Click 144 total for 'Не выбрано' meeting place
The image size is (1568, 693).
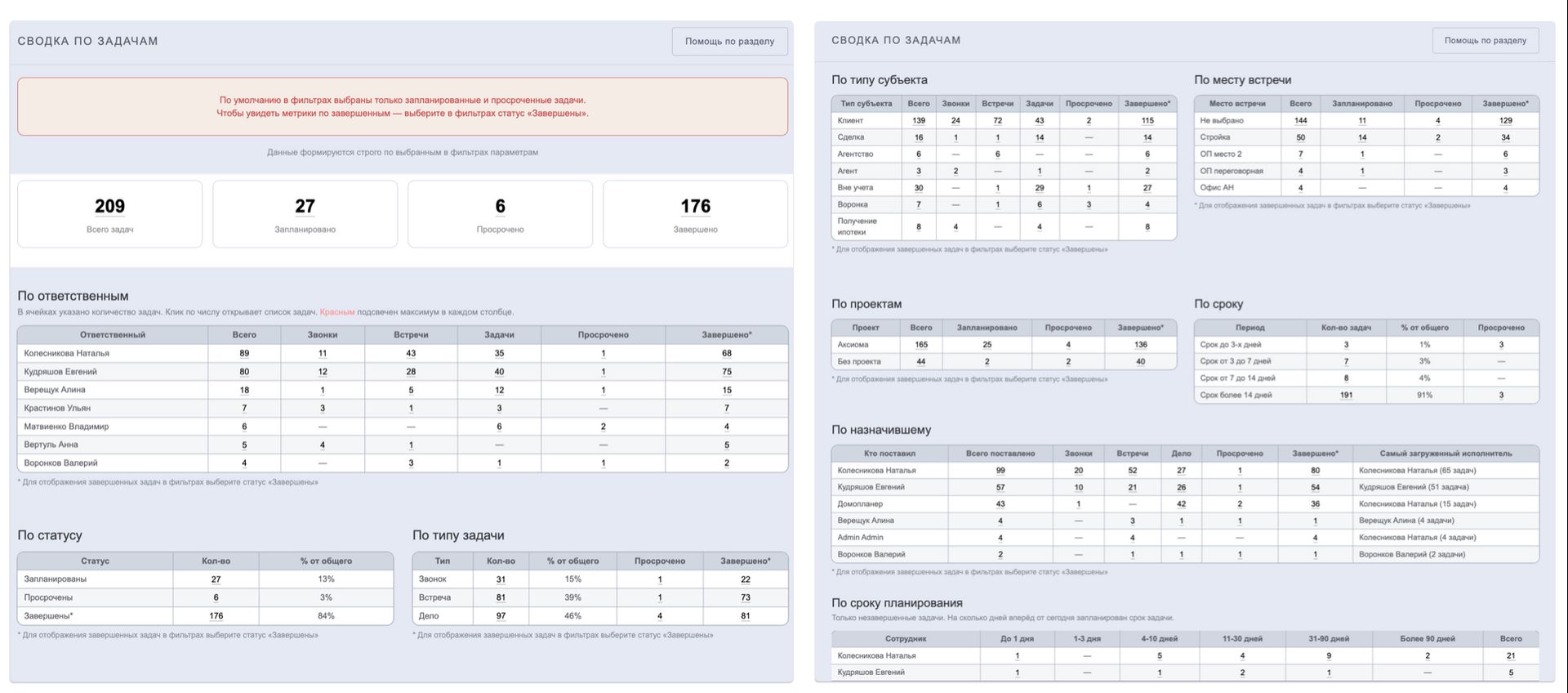pyautogui.click(x=1301, y=120)
